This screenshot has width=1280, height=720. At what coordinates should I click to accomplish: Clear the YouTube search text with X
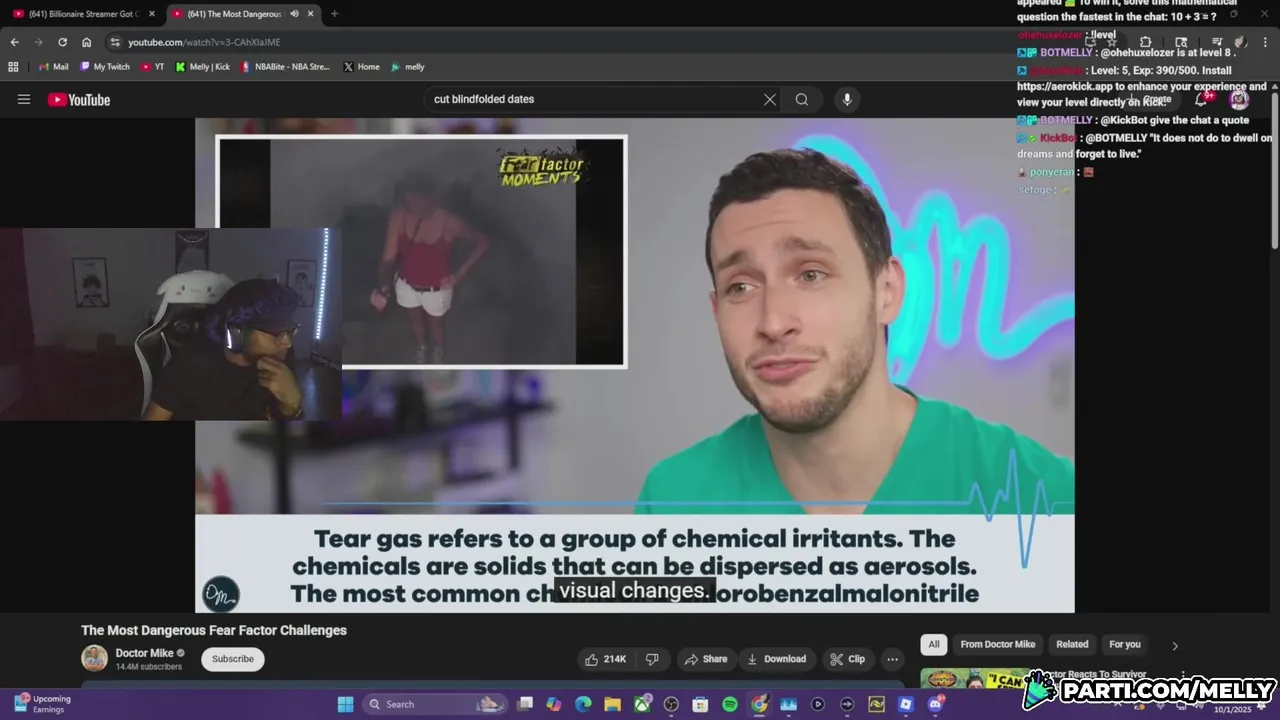coord(770,99)
